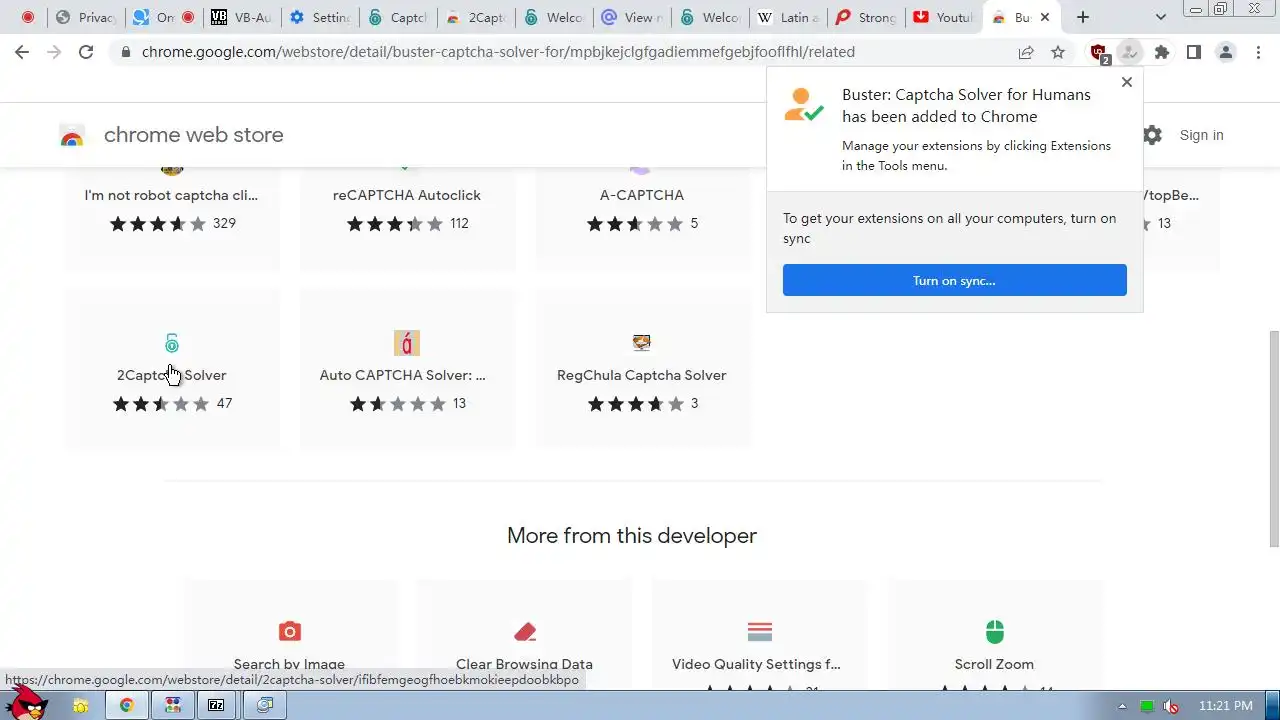Click the Video Quality Settings icon
Viewport: 1280px width, 720px height.
click(760, 631)
